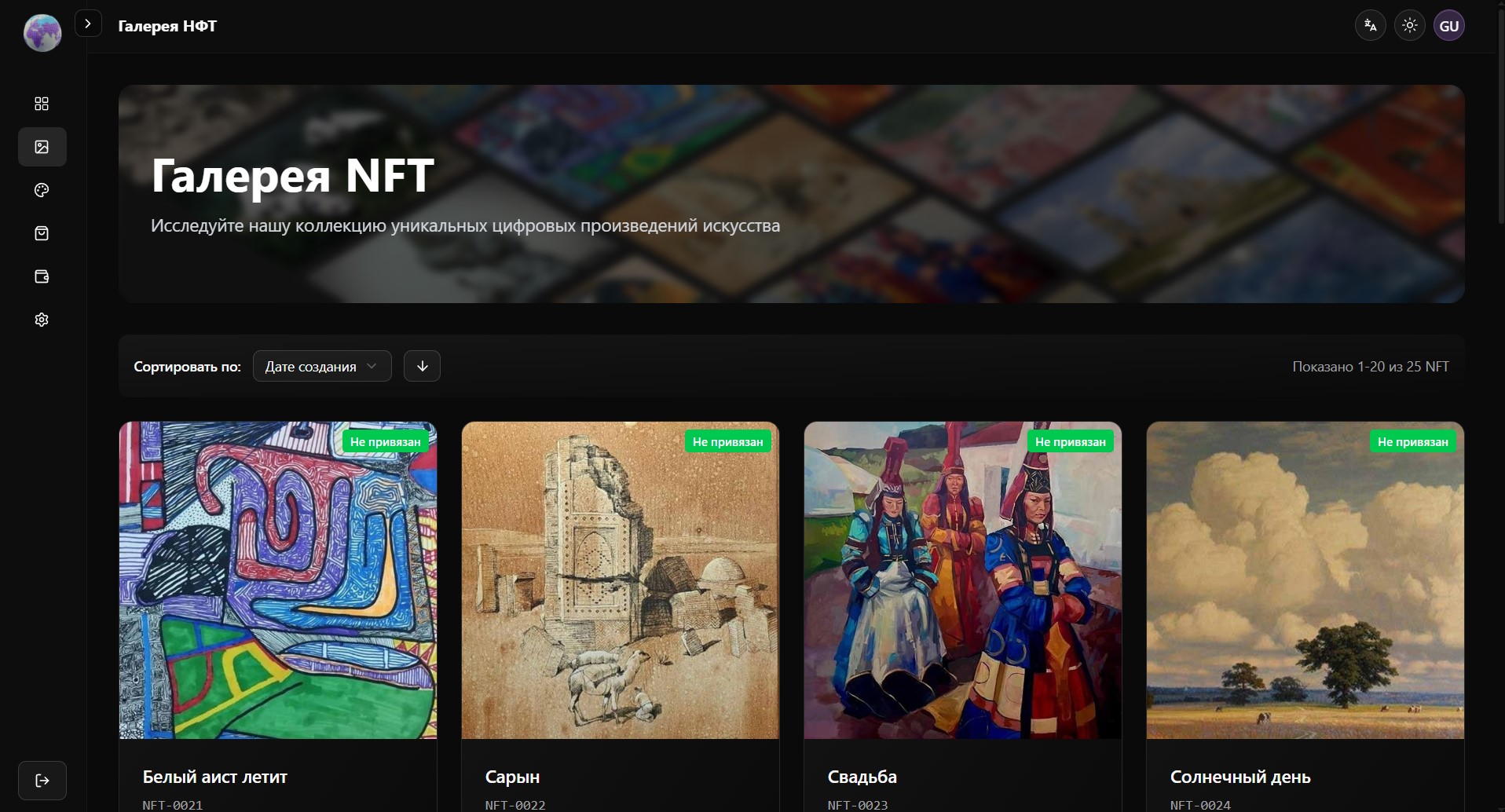Open the 'Сарын' artwork image
This screenshot has height=812, width=1505.
click(x=620, y=581)
